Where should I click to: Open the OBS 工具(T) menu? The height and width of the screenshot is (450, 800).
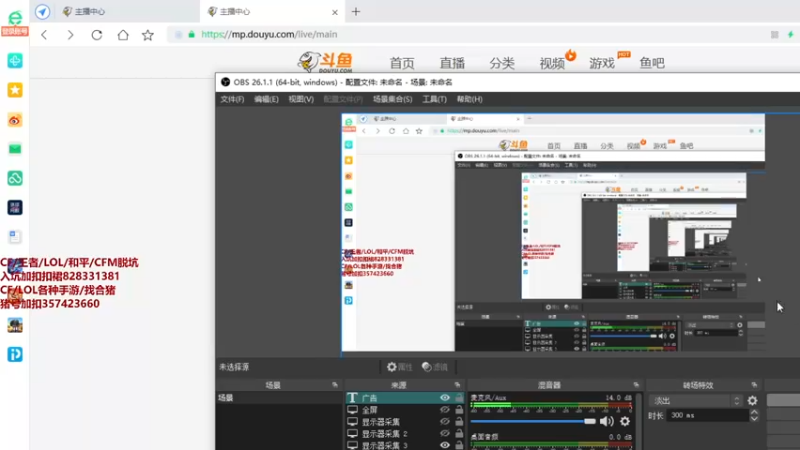click(434, 99)
